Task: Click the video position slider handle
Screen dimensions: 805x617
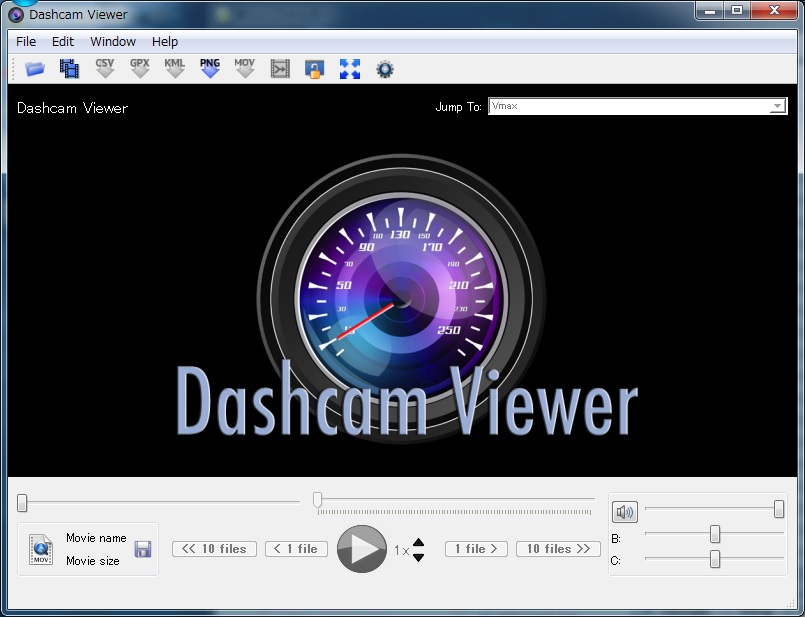Action: pos(22,503)
